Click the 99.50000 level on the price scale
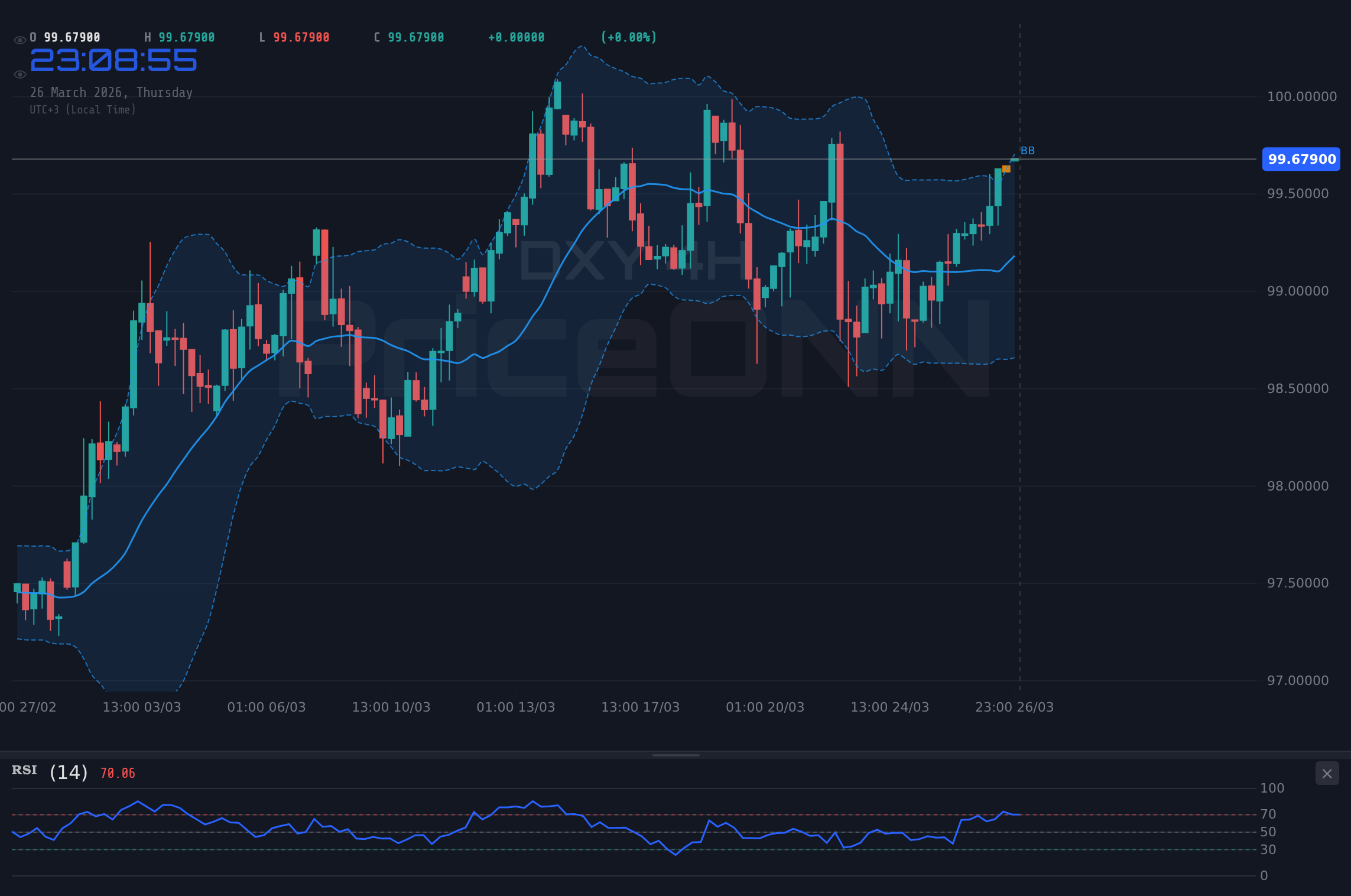Image resolution: width=1351 pixels, height=896 pixels. pos(1299,193)
